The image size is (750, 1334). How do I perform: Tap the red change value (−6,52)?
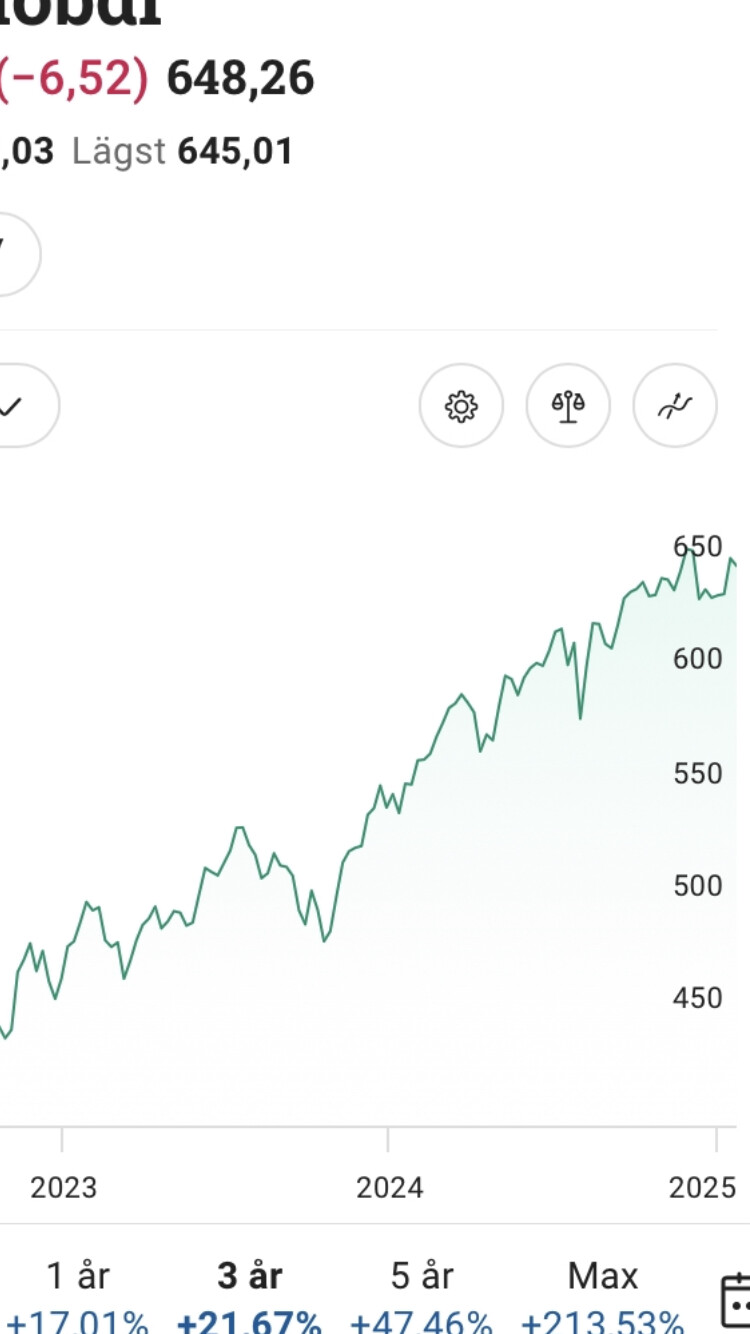[72, 79]
